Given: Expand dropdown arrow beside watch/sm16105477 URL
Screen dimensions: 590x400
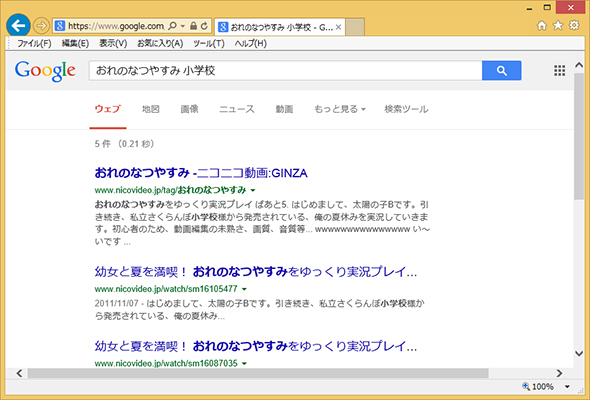Looking at the screenshot, I should click(x=244, y=289).
